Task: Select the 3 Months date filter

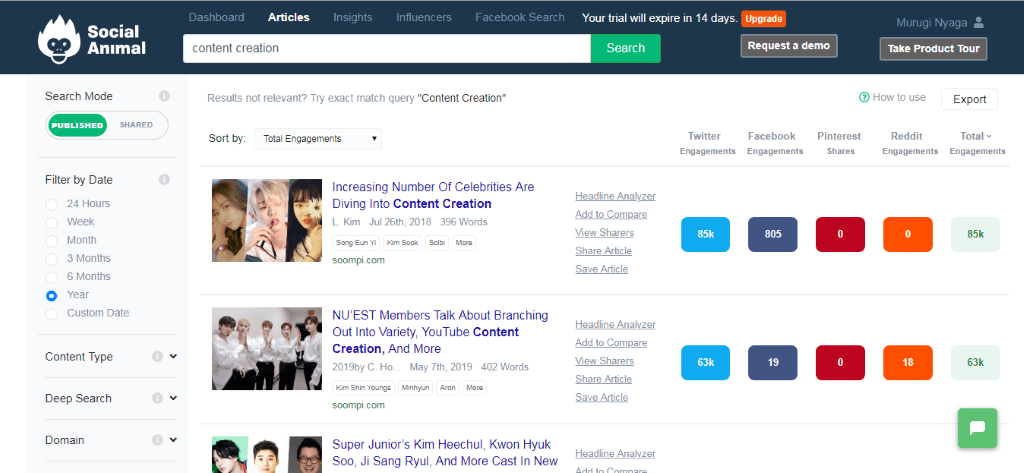Action: [x=52, y=259]
